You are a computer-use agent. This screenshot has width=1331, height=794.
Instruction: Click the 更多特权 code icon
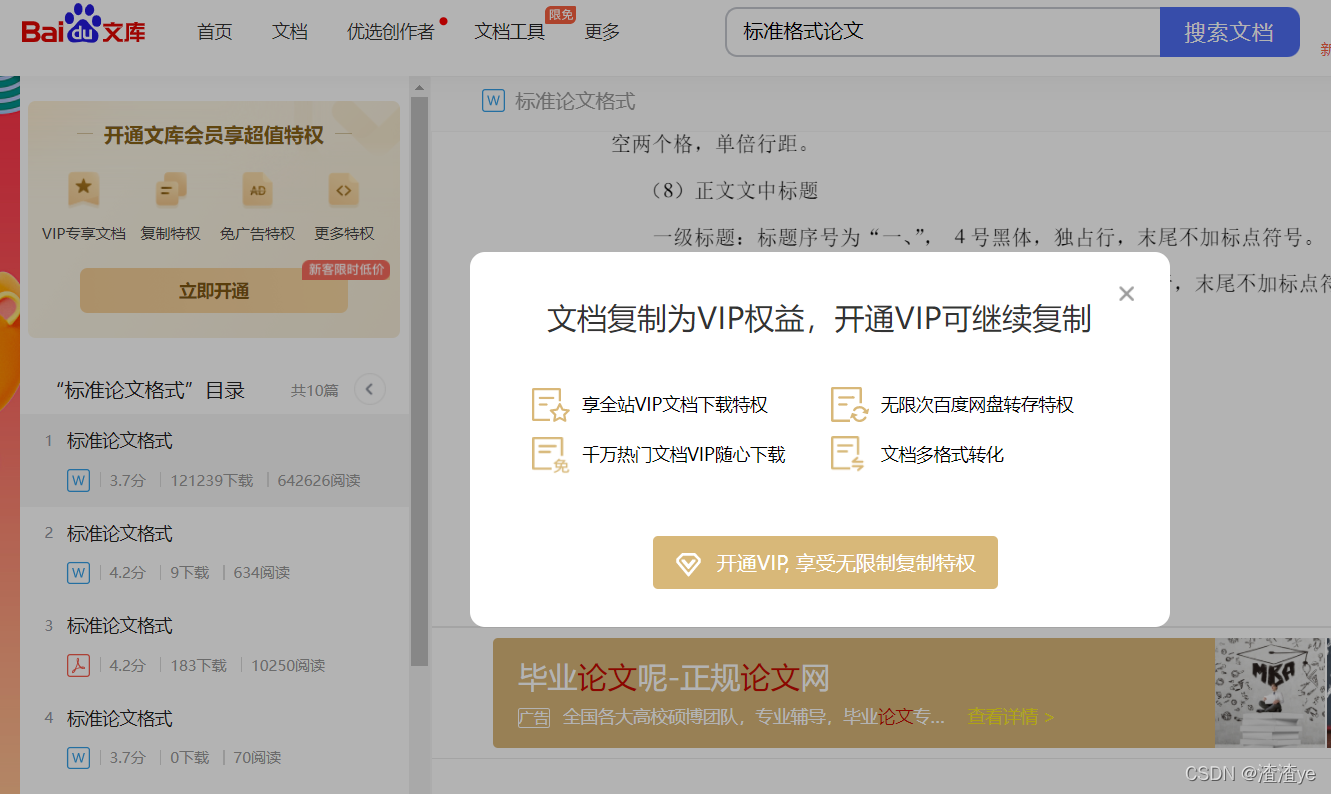(x=344, y=189)
